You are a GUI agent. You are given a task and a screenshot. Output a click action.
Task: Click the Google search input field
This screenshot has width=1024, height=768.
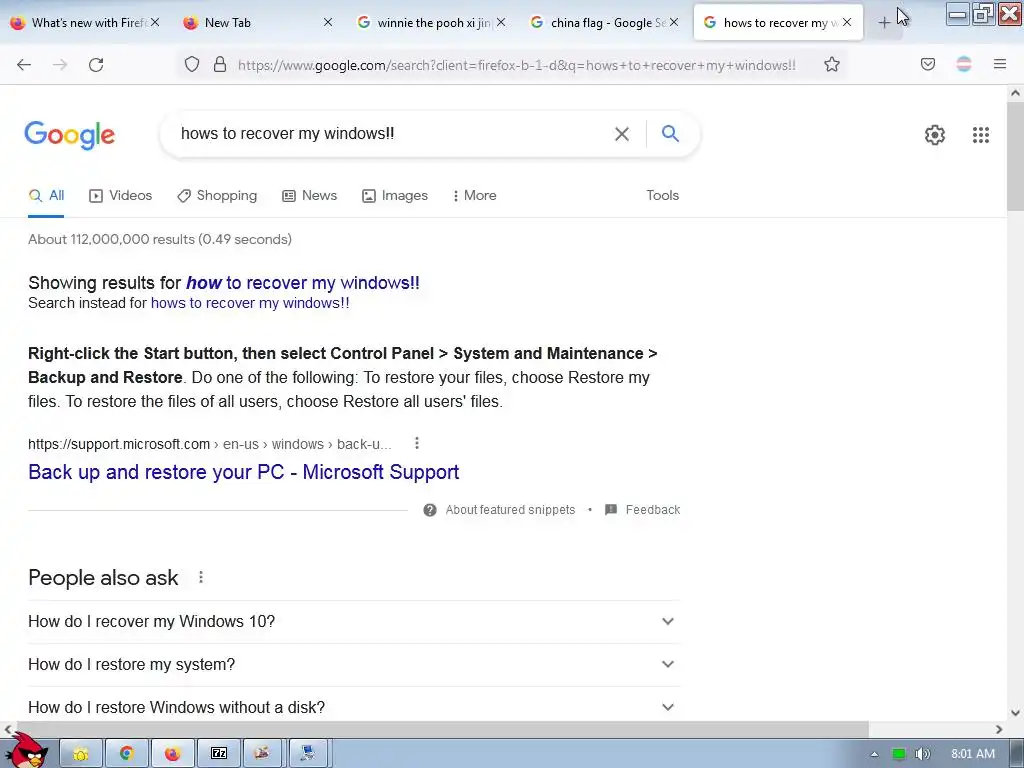pyautogui.click(x=392, y=134)
